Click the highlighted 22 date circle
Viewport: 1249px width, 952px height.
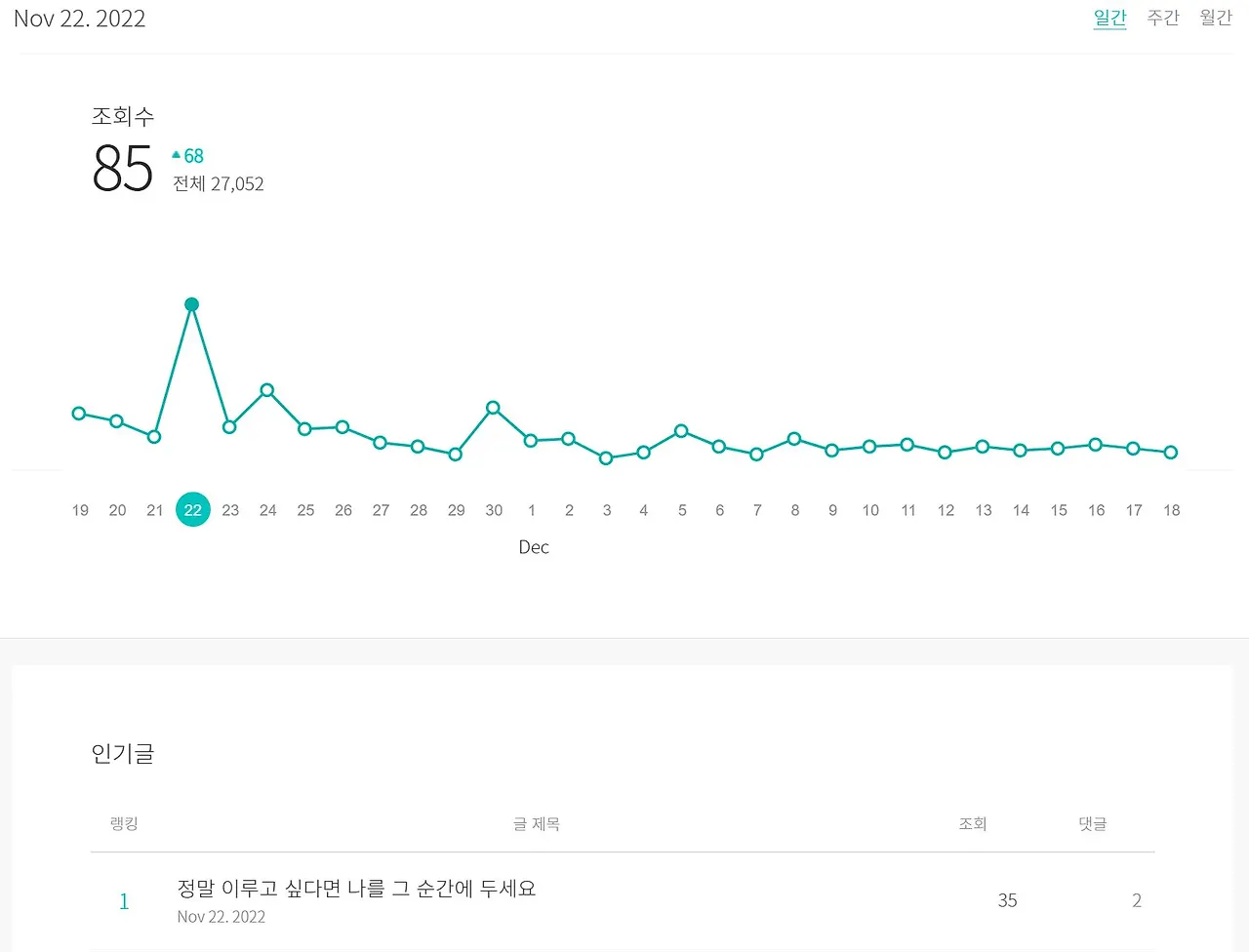193,510
